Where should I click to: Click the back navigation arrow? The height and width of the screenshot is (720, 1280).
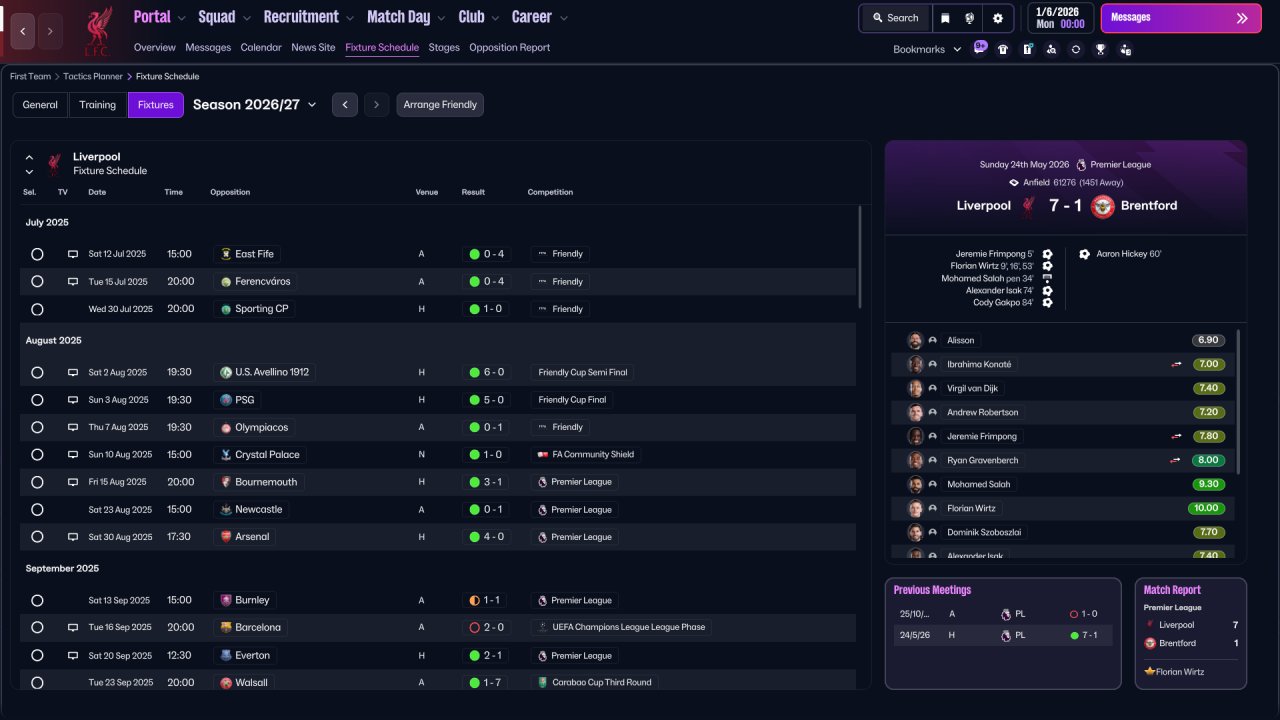point(22,31)
